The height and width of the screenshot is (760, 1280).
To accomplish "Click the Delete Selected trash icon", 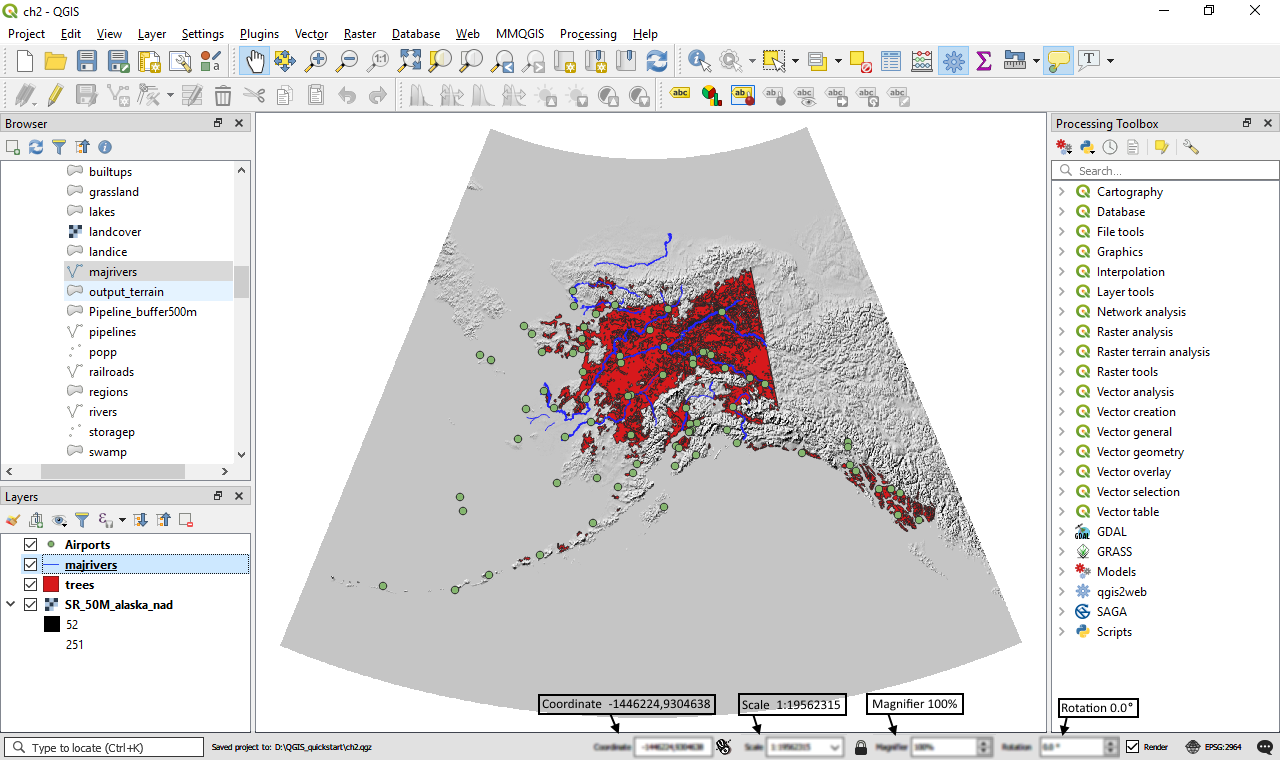I will click(223, 95).
